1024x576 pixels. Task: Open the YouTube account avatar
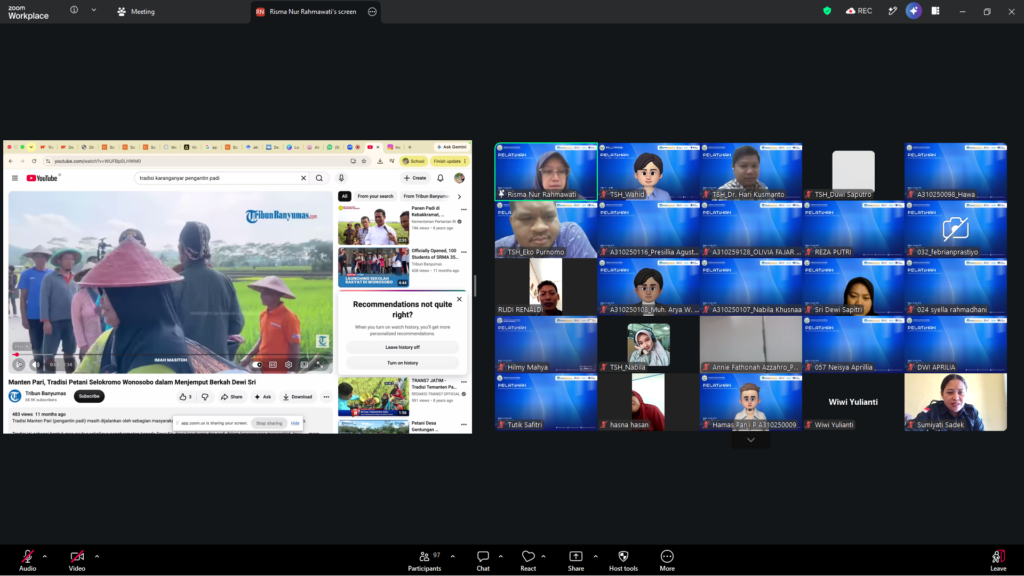(x=460, y=178)
